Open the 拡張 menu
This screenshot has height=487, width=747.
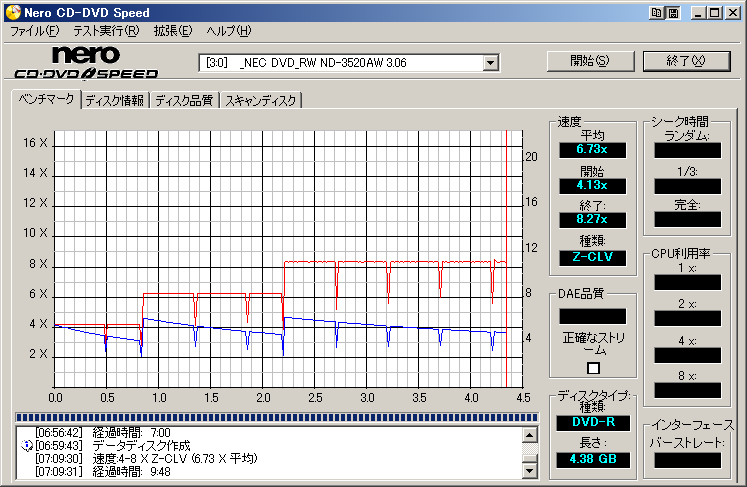pos(172,31)
